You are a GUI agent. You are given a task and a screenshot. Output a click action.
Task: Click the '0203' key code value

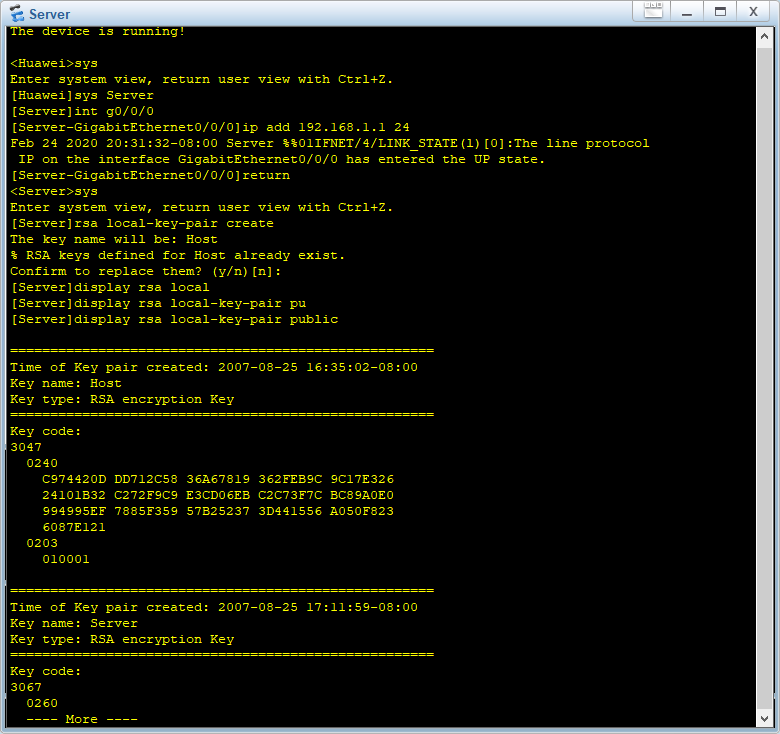[42, 544]
